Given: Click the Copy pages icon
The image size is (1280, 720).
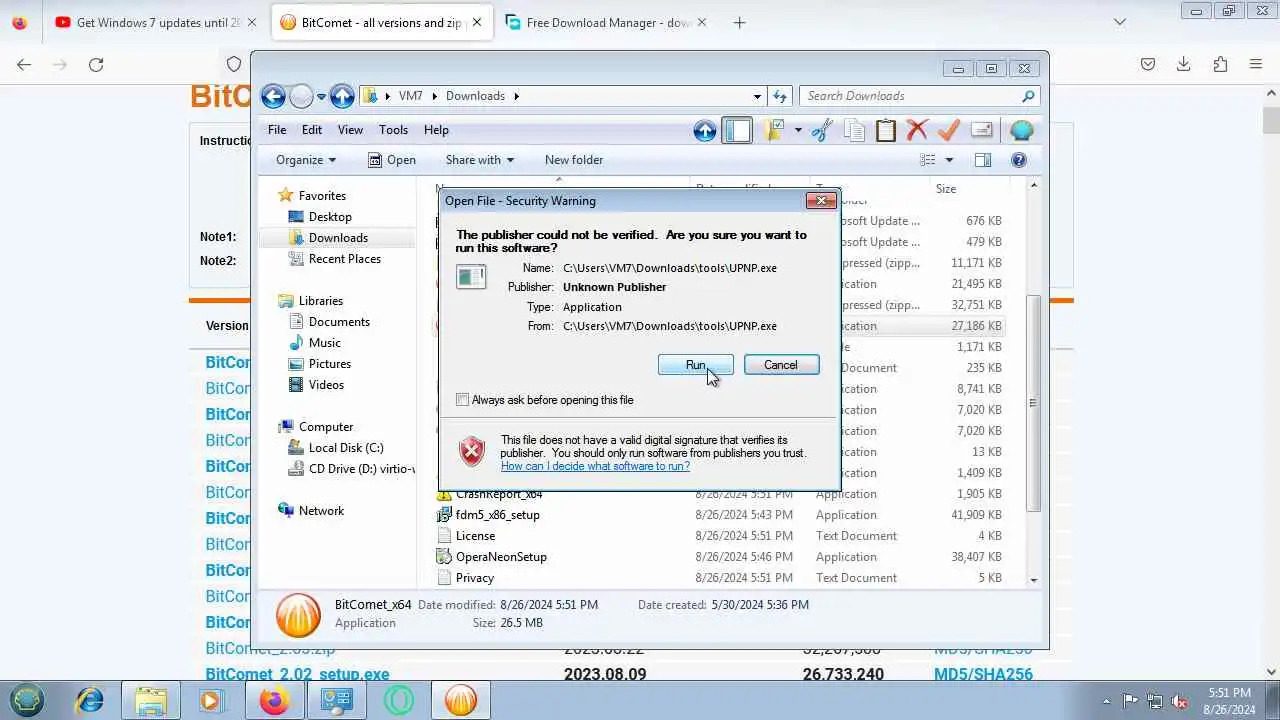Looking at the screenshot, I should [x=854, y=131].
